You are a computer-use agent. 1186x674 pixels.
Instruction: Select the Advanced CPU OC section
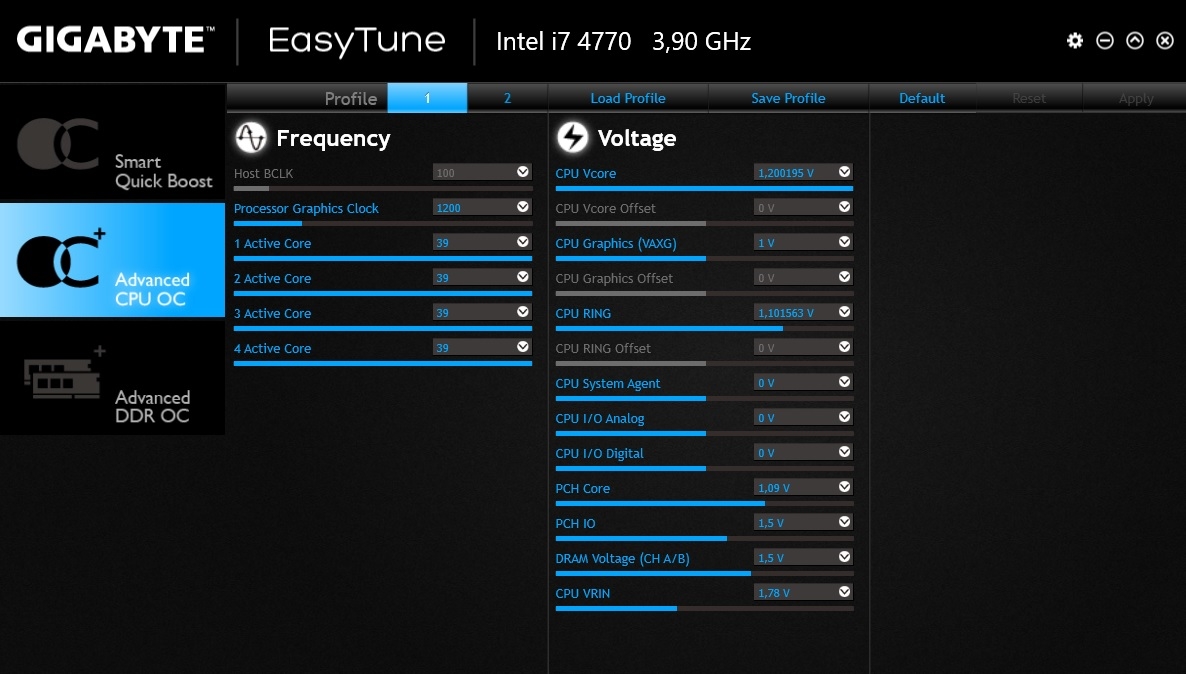(113, 260)
